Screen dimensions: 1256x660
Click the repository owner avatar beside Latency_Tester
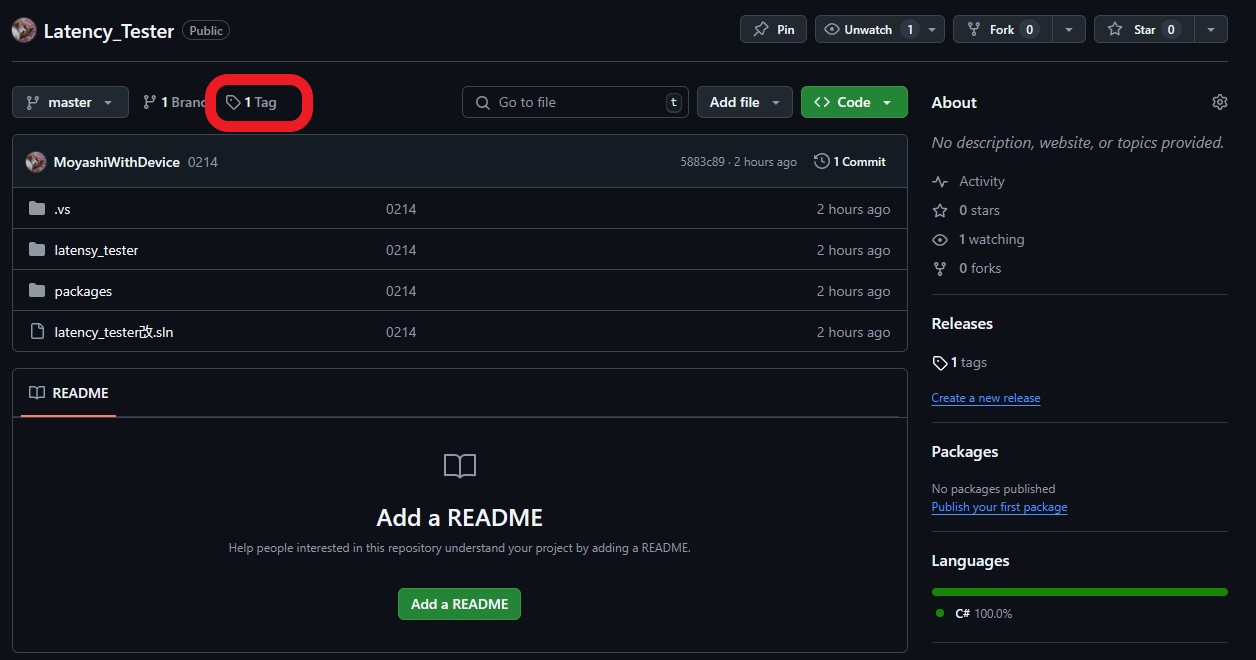pyautogui.click(x=24, y=30)
